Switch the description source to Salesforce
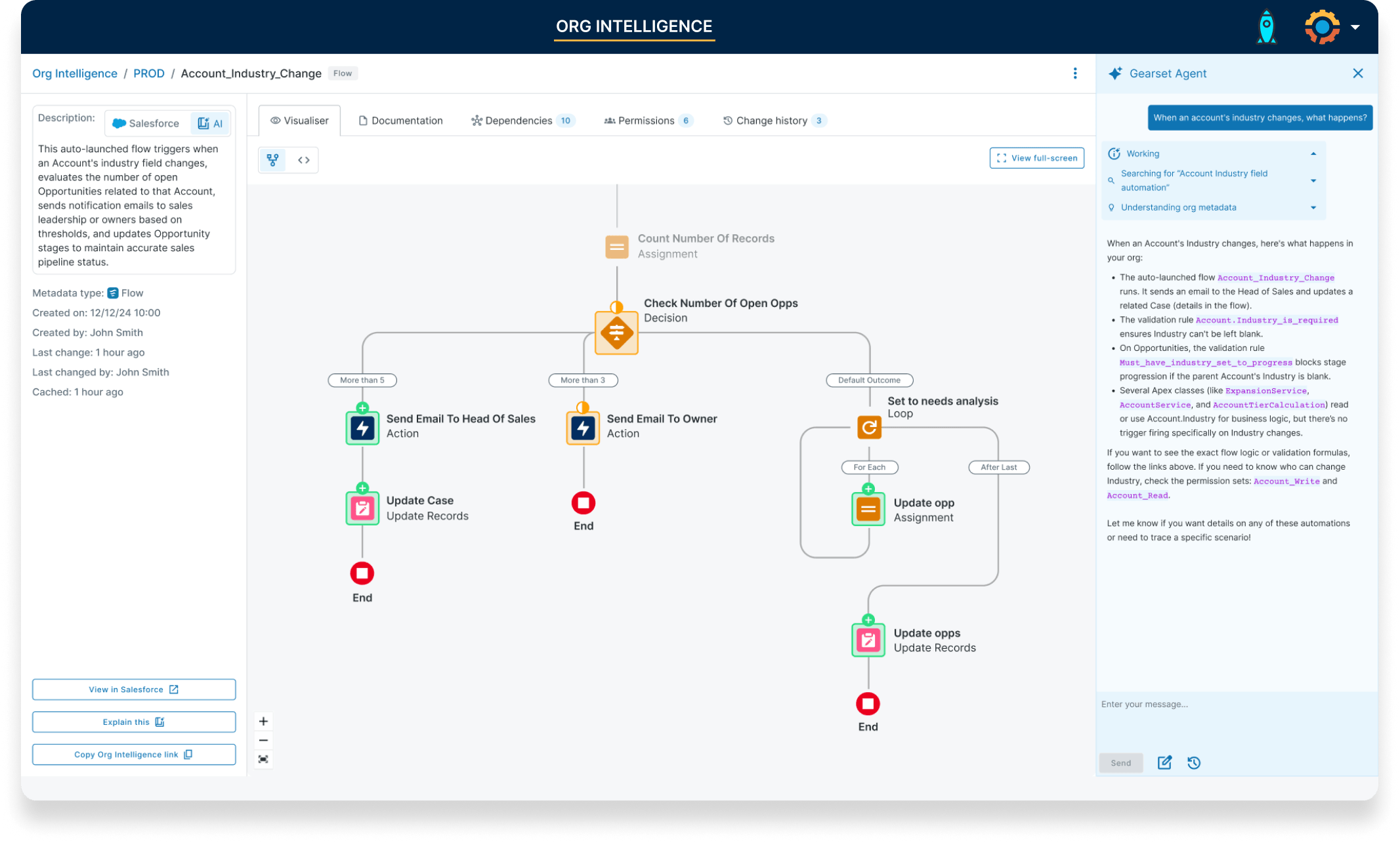The width and height of the screenshot is (1400, 843). pyautogui.click(x=146, y=123)
